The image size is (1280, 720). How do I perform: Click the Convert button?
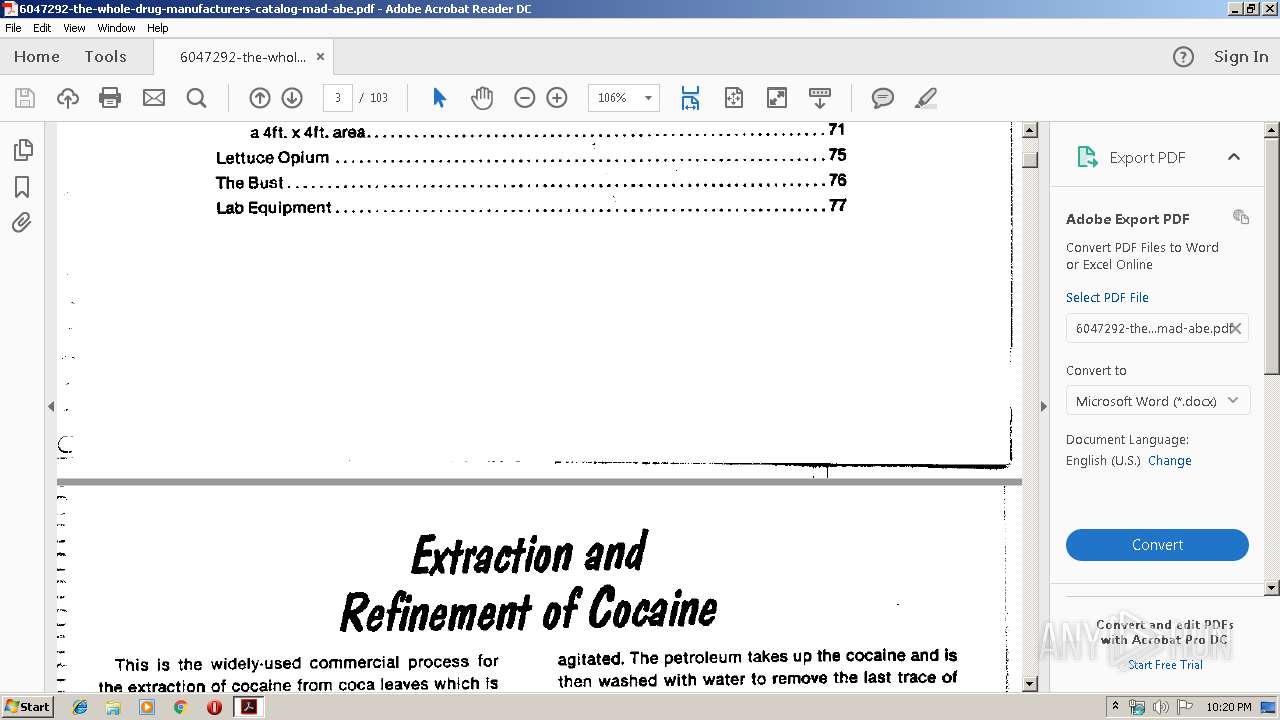pos(1157,545)
